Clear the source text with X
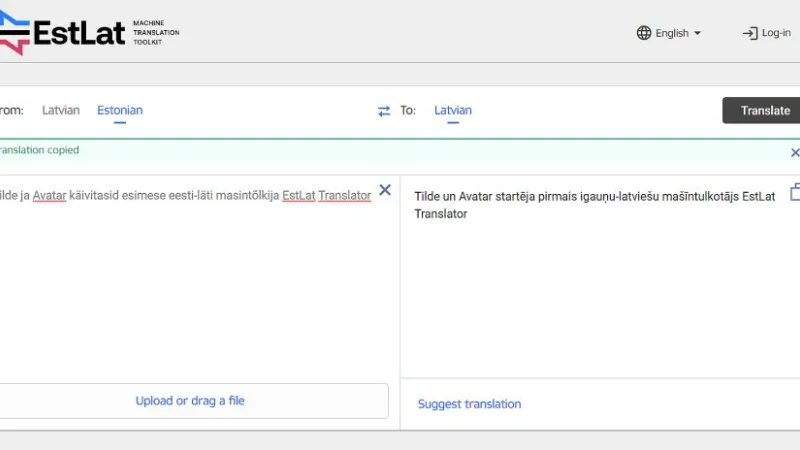 click(x=385, y=190)
